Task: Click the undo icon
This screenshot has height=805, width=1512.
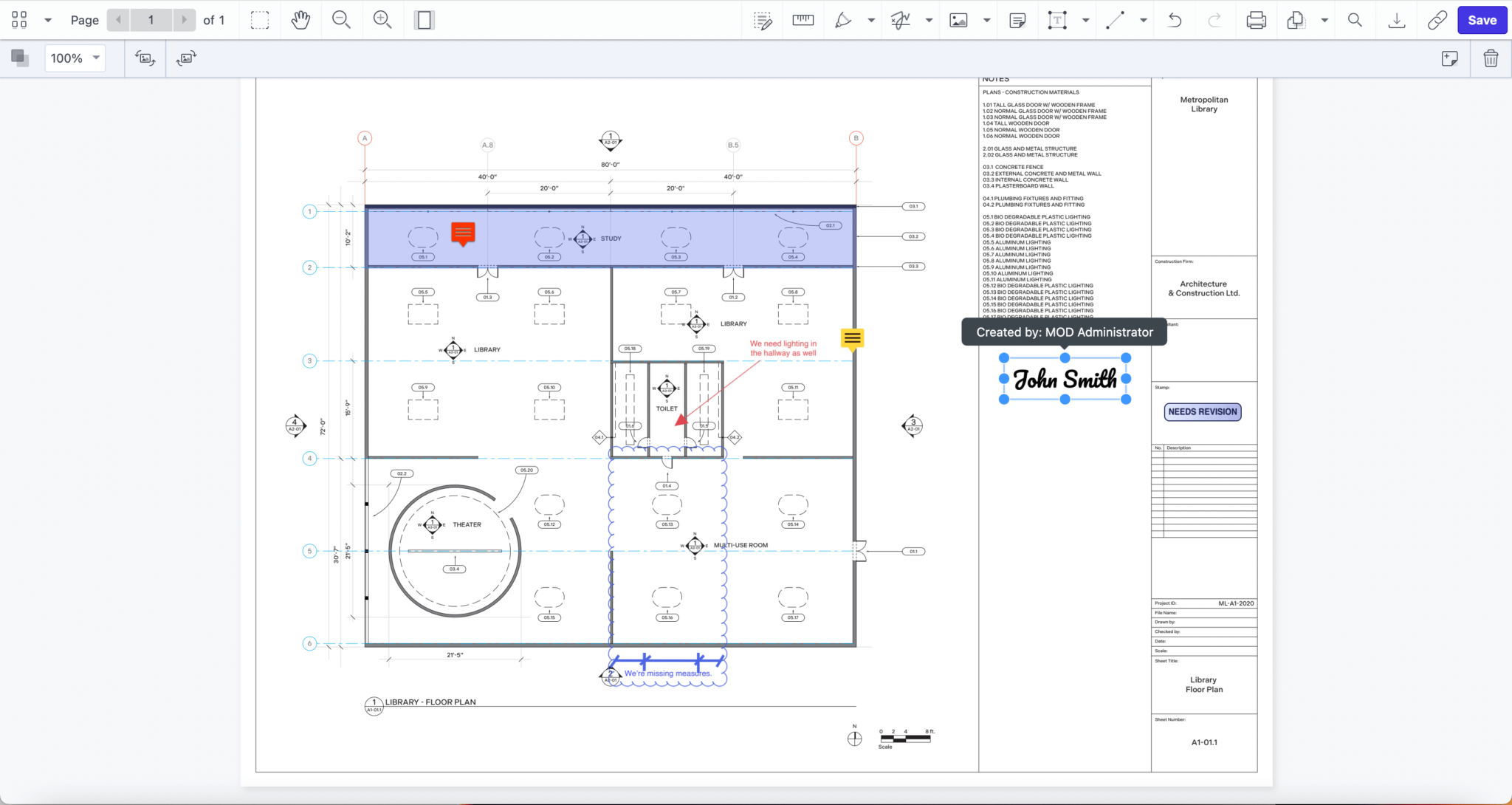Action: (x=1174, y=20)
